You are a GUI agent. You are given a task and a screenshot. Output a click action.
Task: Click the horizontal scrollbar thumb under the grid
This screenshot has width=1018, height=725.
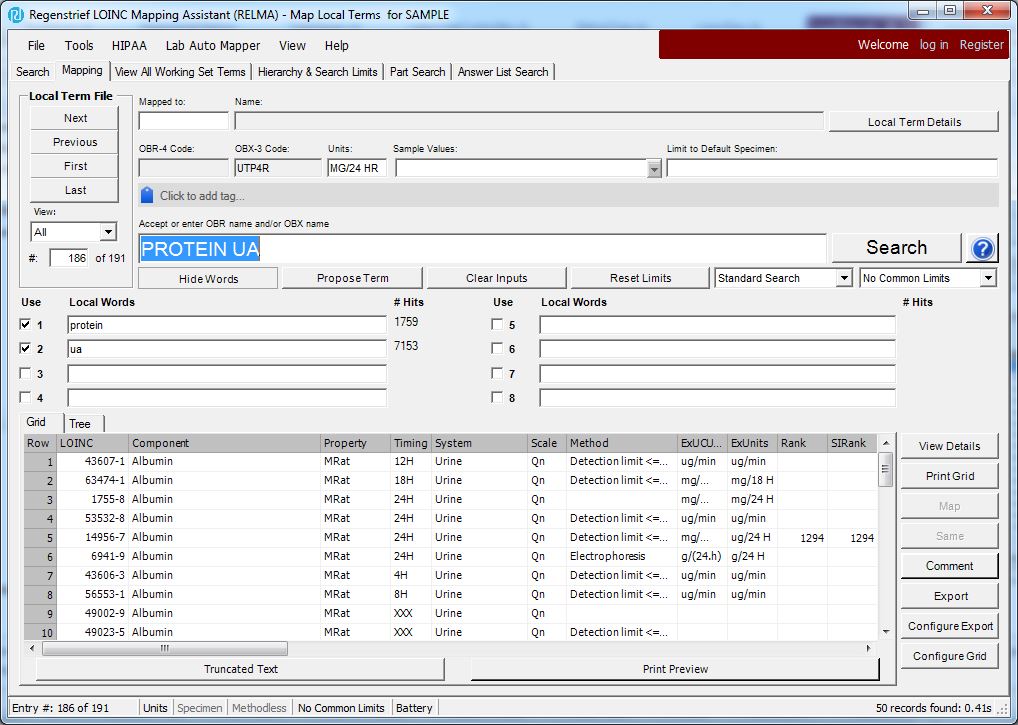tap(165, 648)
